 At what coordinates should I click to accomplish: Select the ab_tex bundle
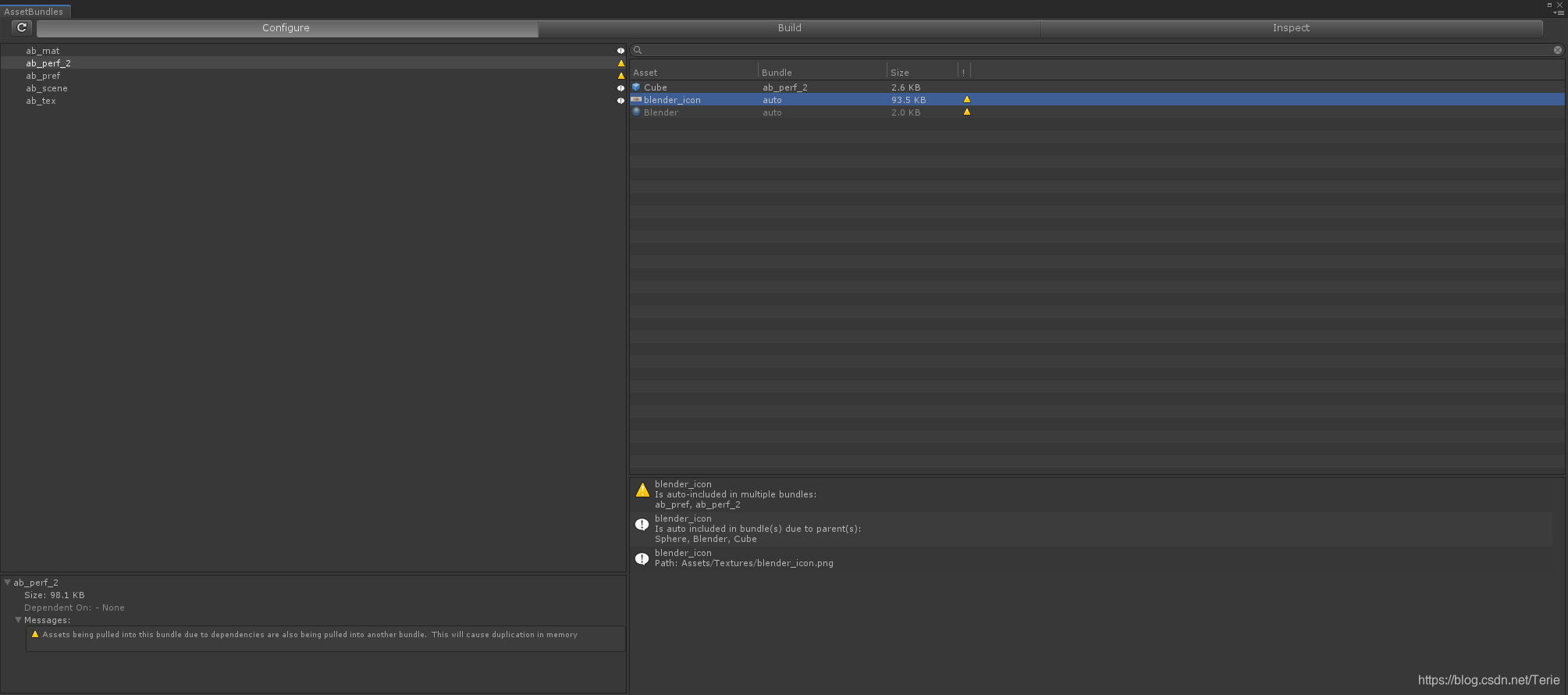point(312,101)
